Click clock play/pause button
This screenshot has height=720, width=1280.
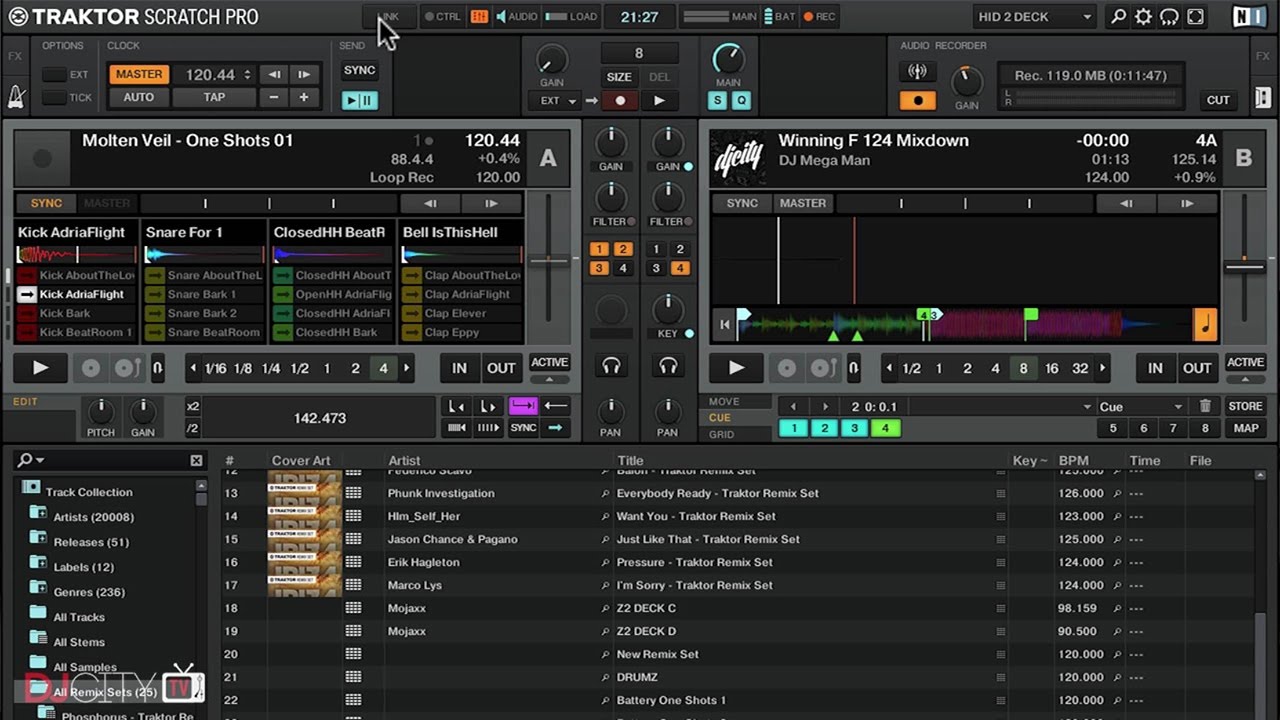359,100
